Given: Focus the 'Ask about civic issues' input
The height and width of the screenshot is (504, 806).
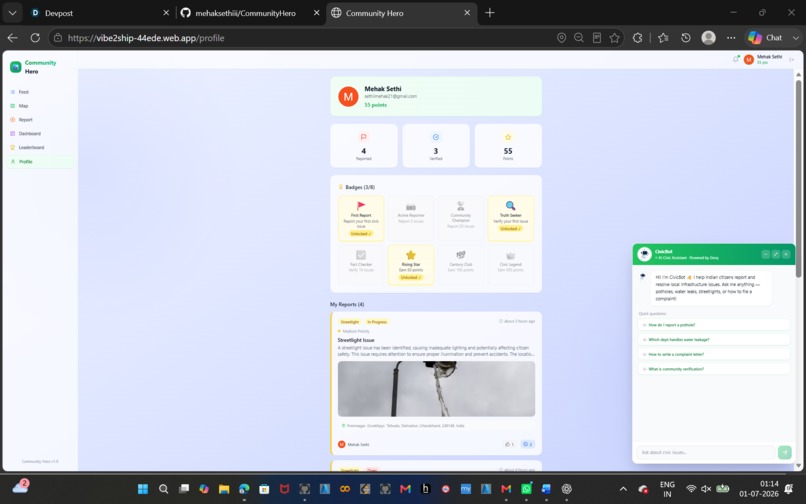Looking at the screenshot, I should (706, 453).
